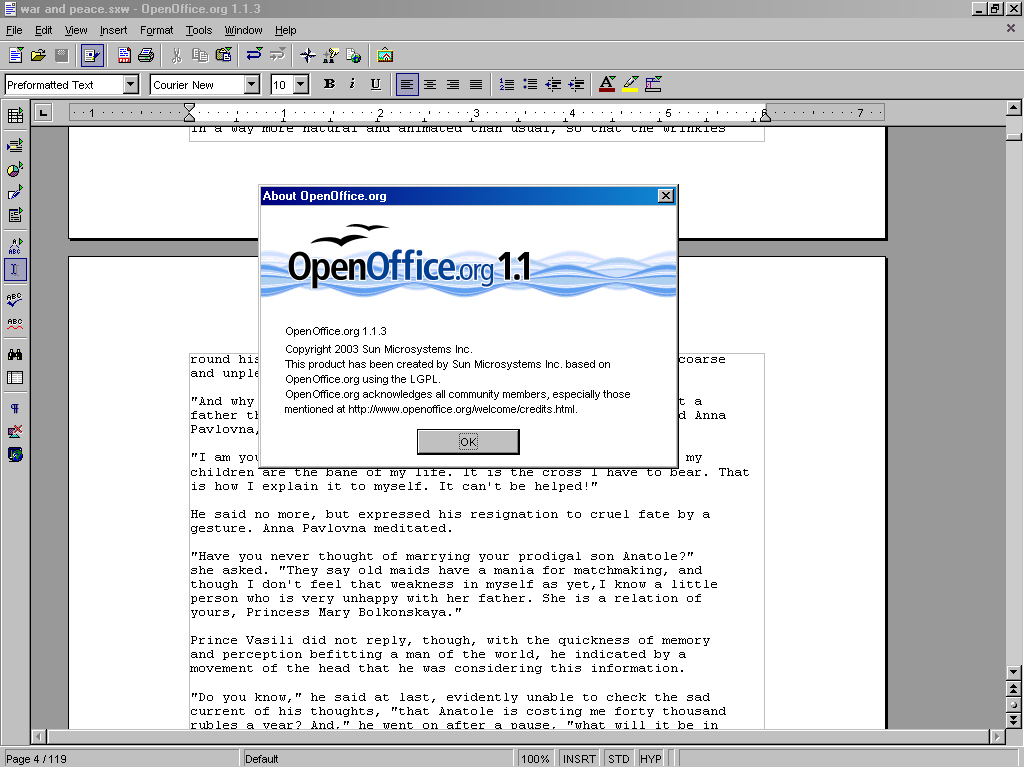Close the About OpenOffice.org dialog
This screenshot has width=1024, height=768.
point(666,196)
